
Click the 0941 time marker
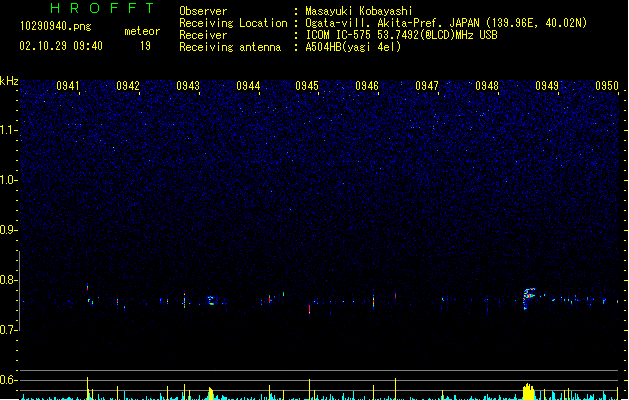click(x=68, y=86)
